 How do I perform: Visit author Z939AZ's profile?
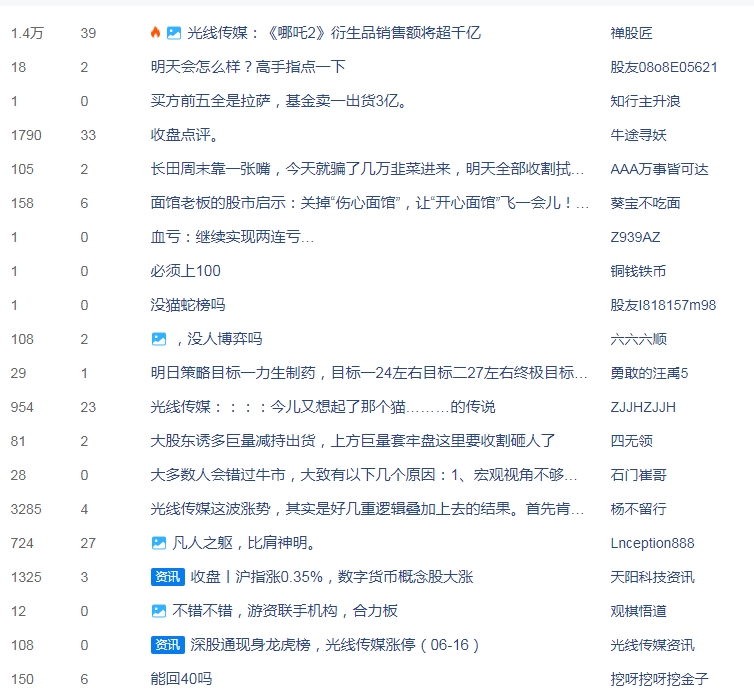(635, 237)
